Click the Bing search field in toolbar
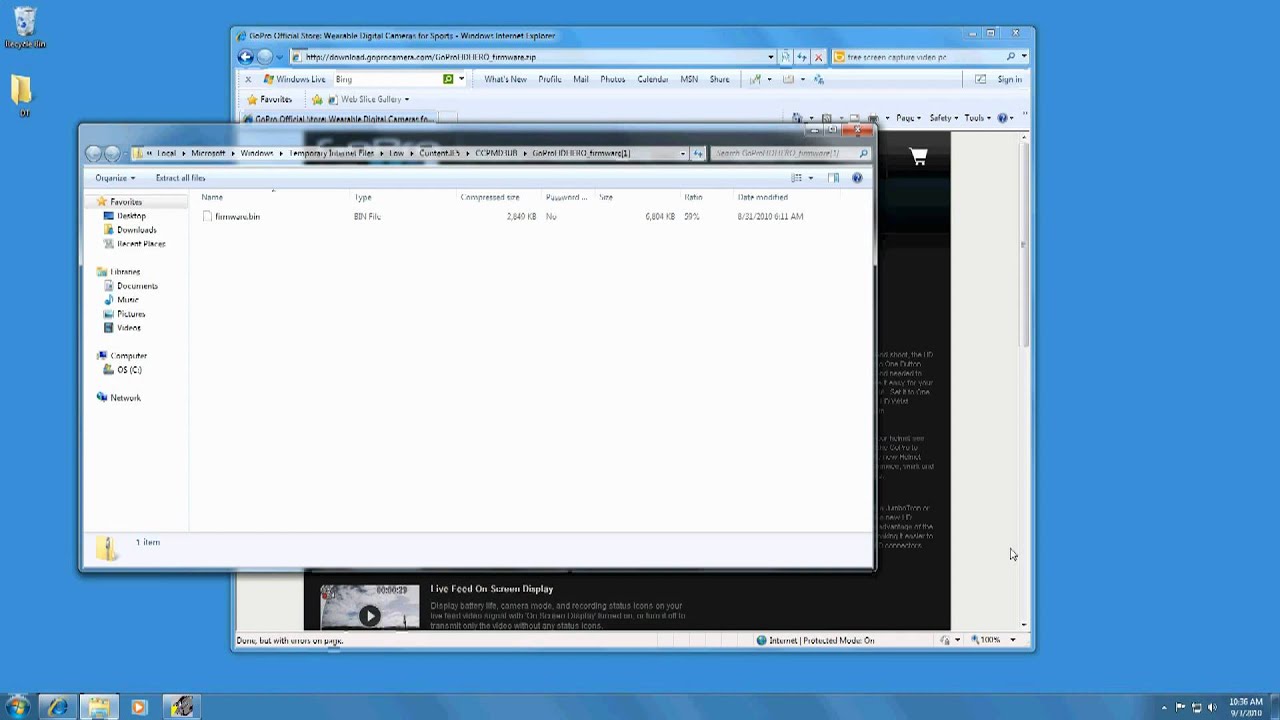The width and height of the screenshot is (1280, 720). point(388,79)
